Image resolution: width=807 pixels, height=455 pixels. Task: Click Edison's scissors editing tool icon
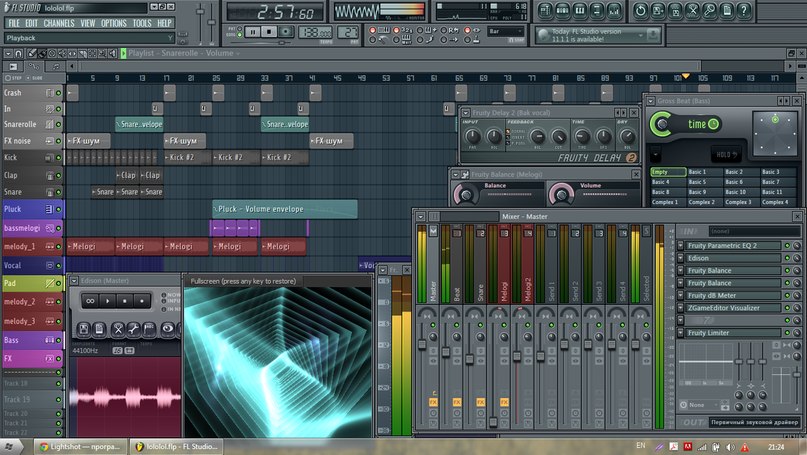118,329
